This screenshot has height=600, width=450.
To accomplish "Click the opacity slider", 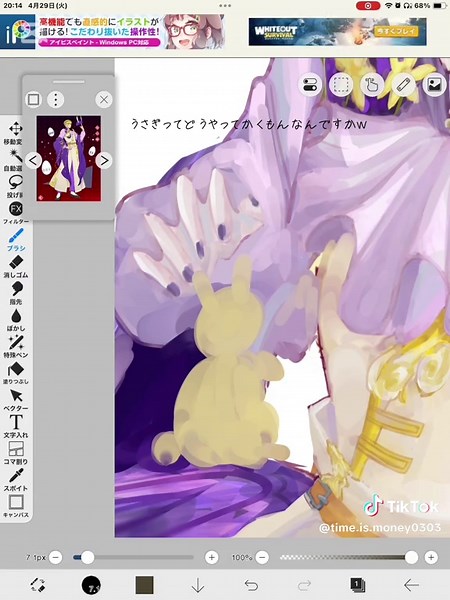I will click(348, 558).
